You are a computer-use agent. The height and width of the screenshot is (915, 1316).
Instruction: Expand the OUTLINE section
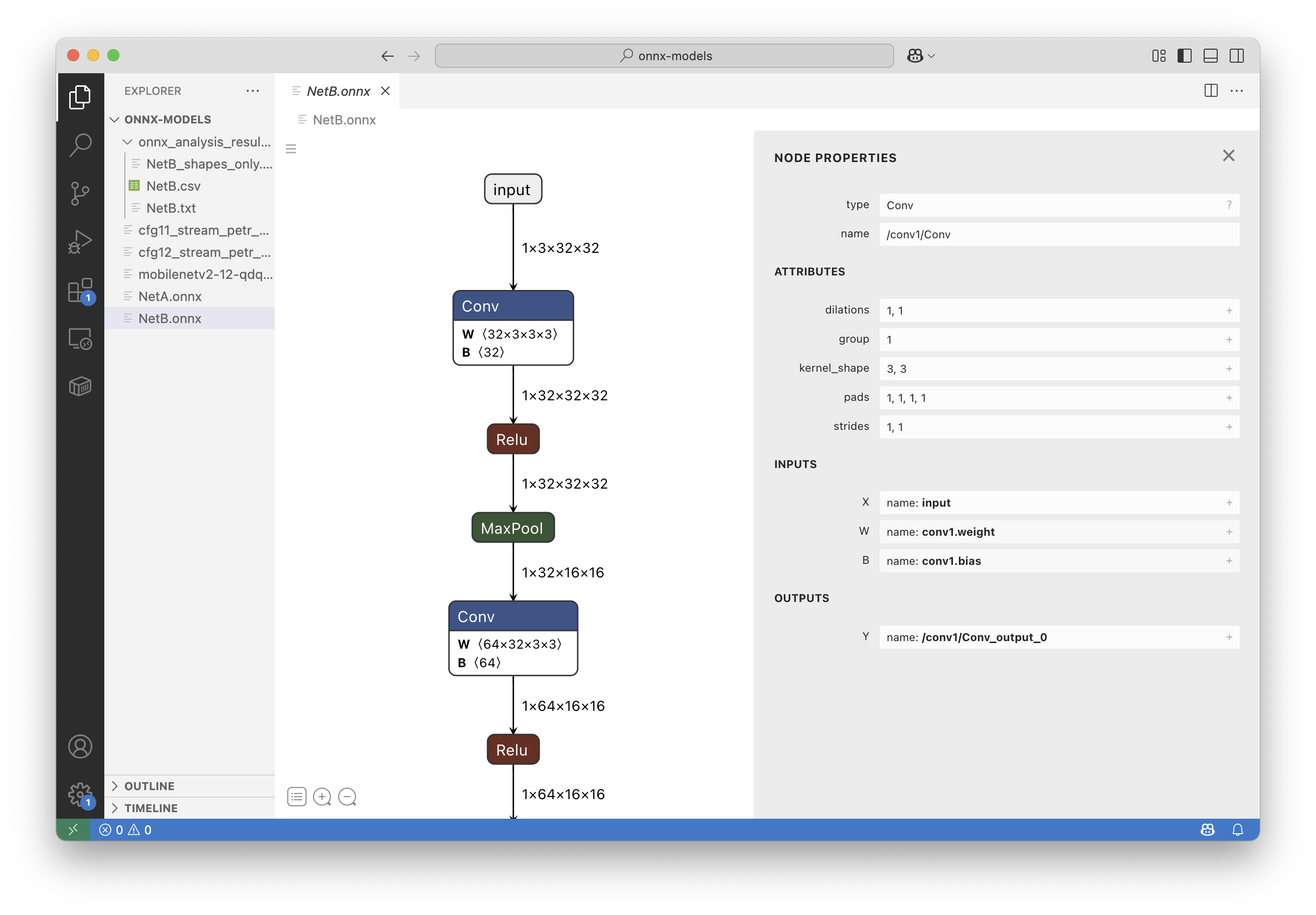pyautogui.click(x=149, y=786)
